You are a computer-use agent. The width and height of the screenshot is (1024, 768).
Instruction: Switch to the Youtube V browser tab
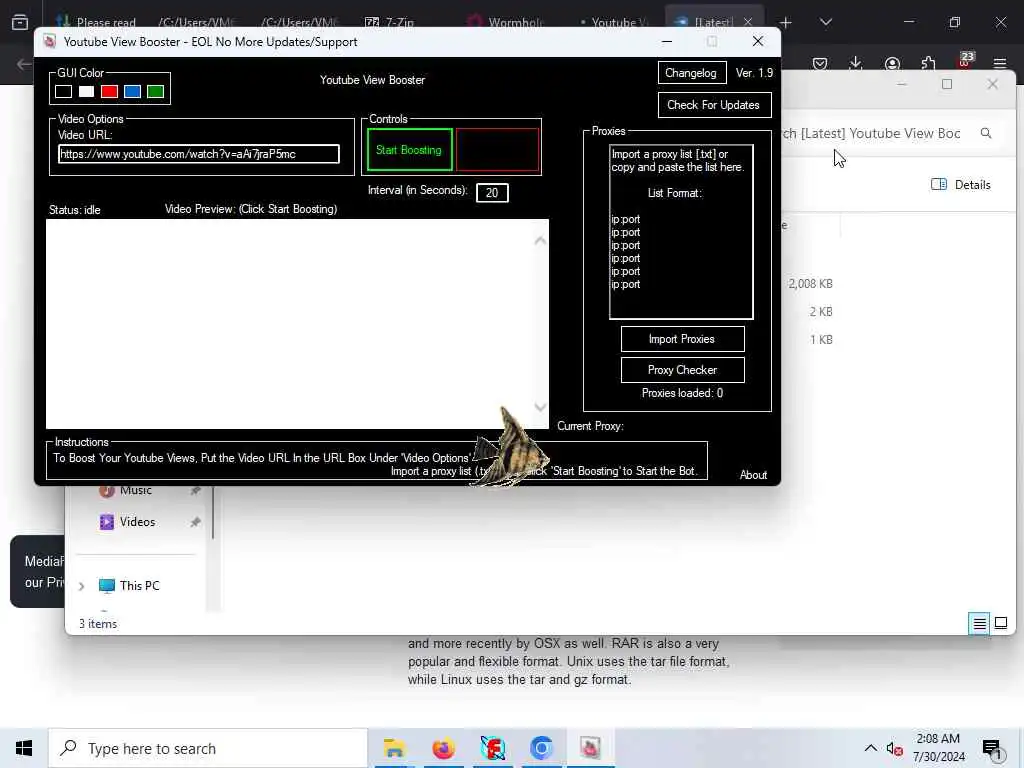click(x=614, y=23)
